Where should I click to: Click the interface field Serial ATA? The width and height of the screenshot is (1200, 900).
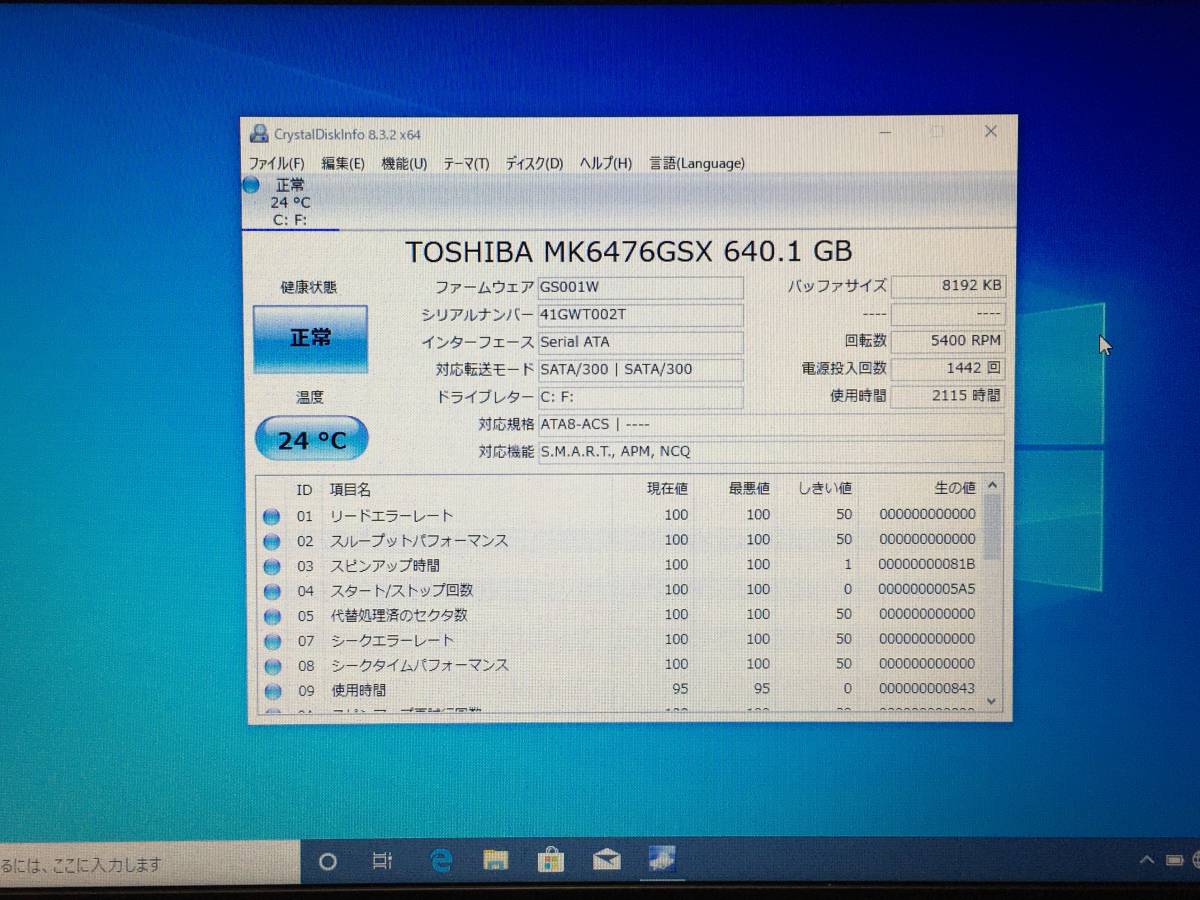(640, 342)
